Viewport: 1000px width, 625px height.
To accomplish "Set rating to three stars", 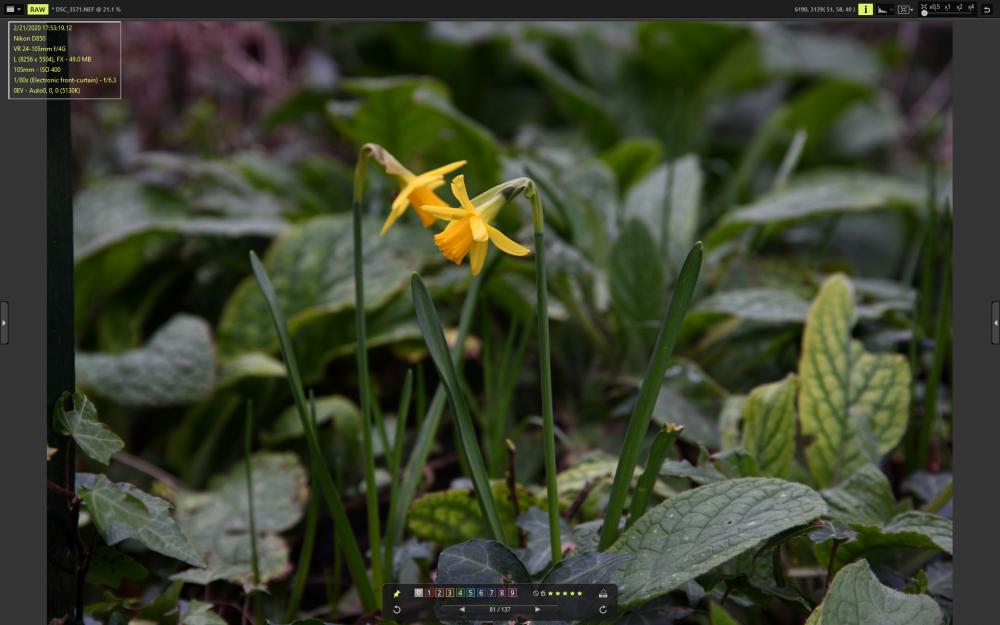I will (x=565, y=594).
